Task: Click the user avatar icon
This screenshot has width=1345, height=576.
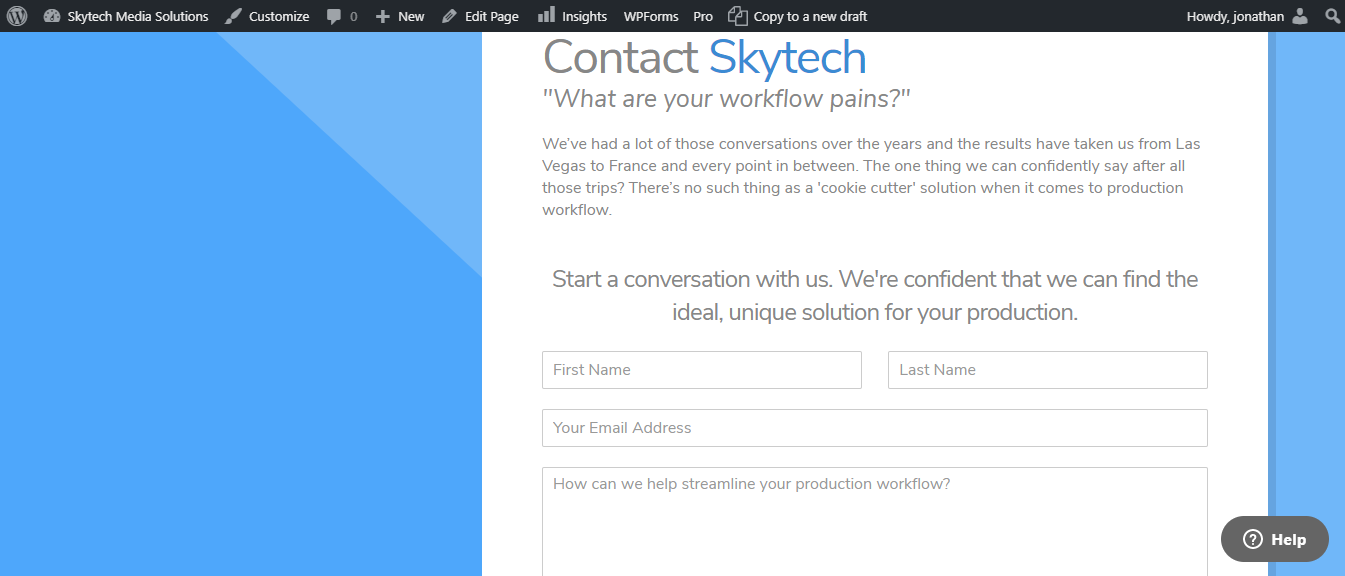Action: (x=1299, y=16)
